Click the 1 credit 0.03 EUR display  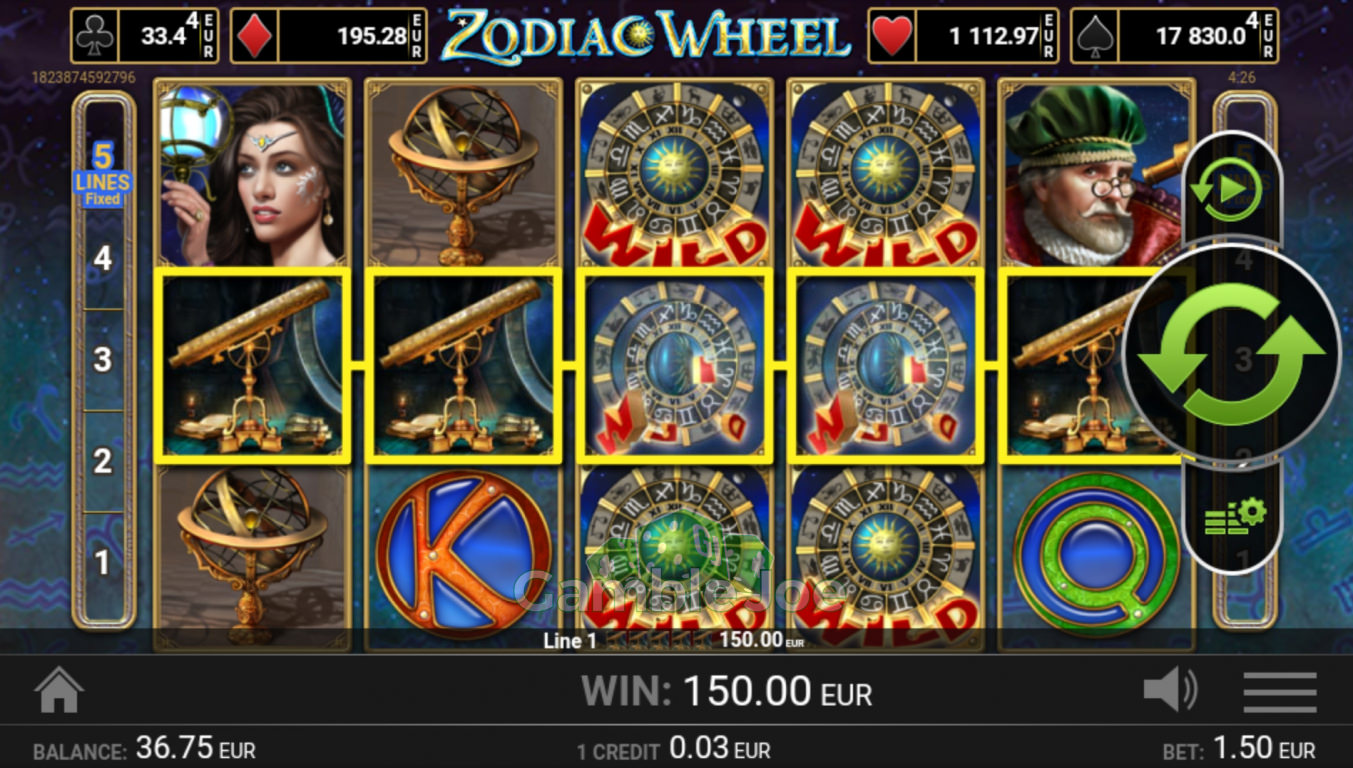coord(674,749)
